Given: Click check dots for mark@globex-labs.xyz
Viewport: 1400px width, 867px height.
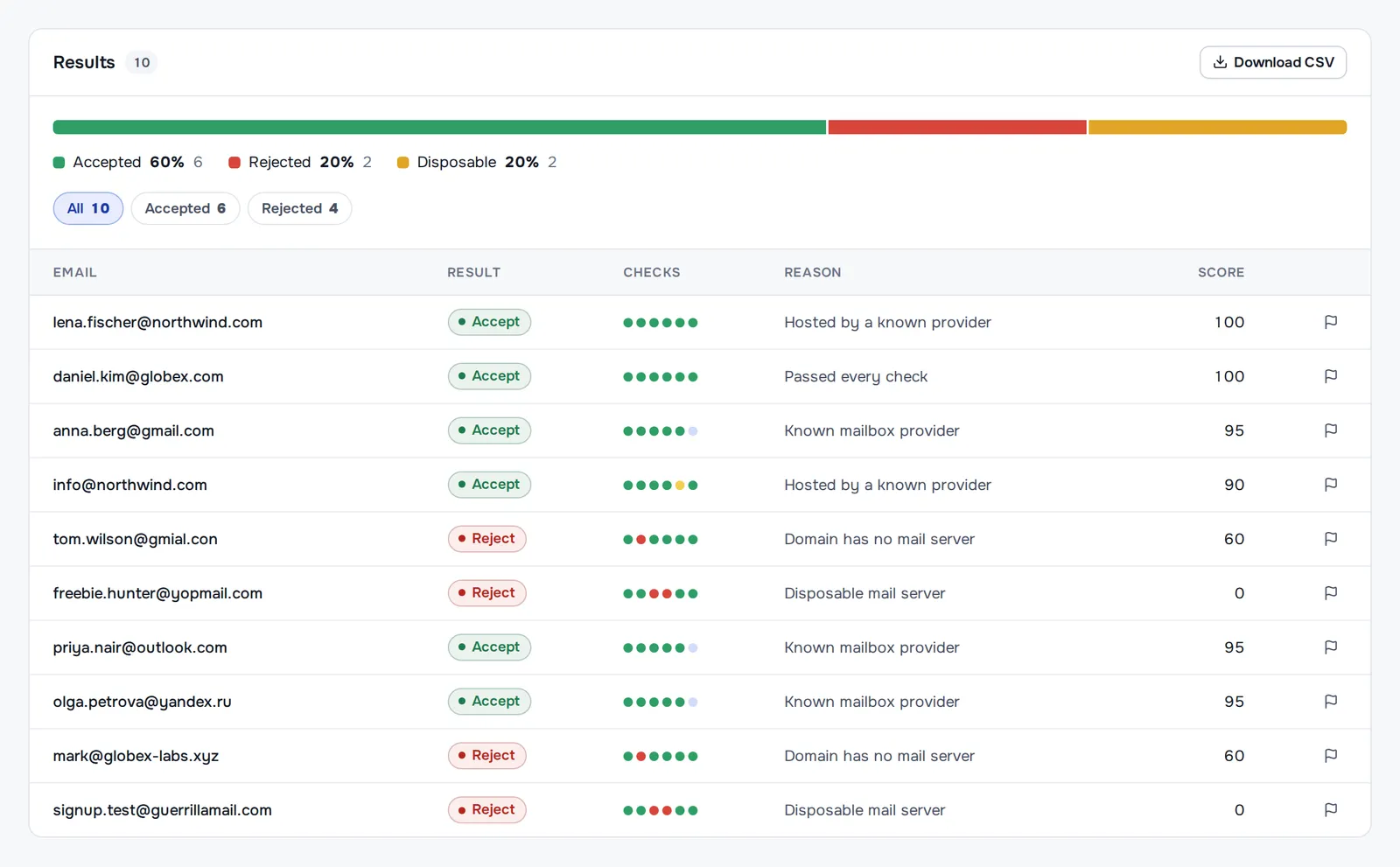Looking at the screenshot, I should (661, 757).
